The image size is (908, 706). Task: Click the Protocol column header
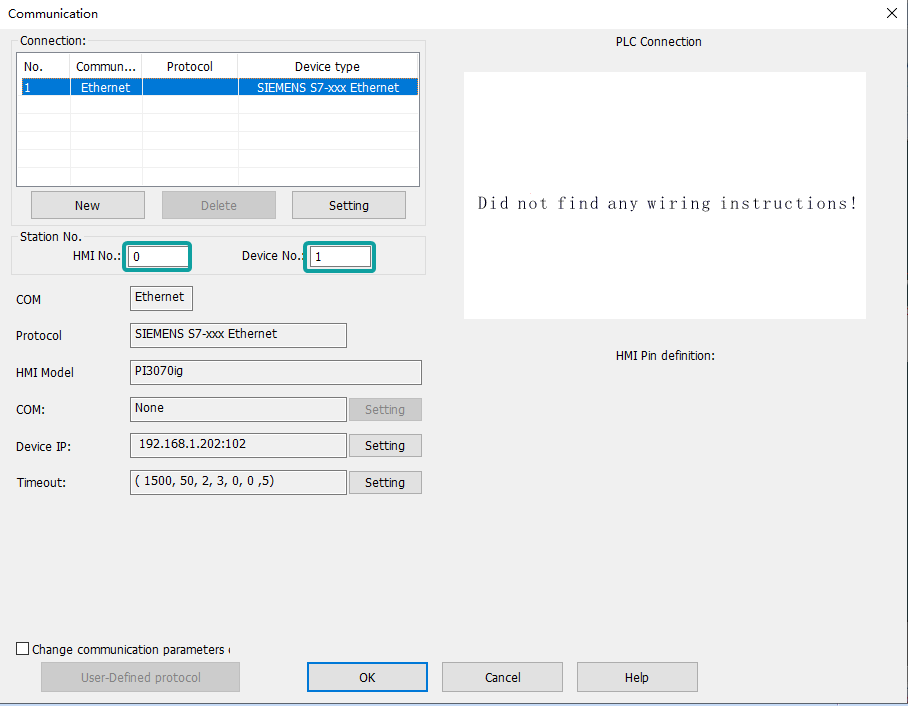tap(189, 66)
